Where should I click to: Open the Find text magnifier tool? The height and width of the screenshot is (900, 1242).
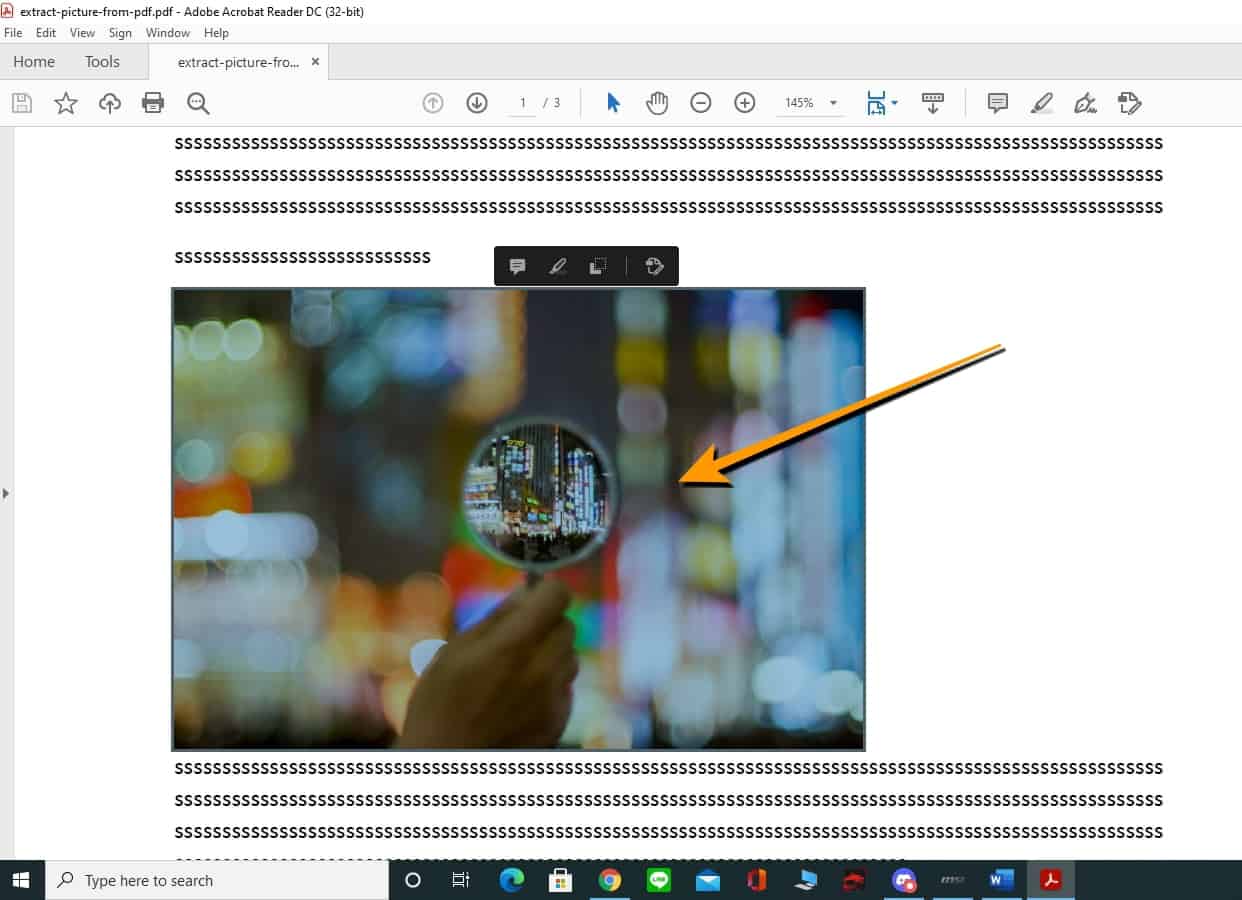coord(198,103)
